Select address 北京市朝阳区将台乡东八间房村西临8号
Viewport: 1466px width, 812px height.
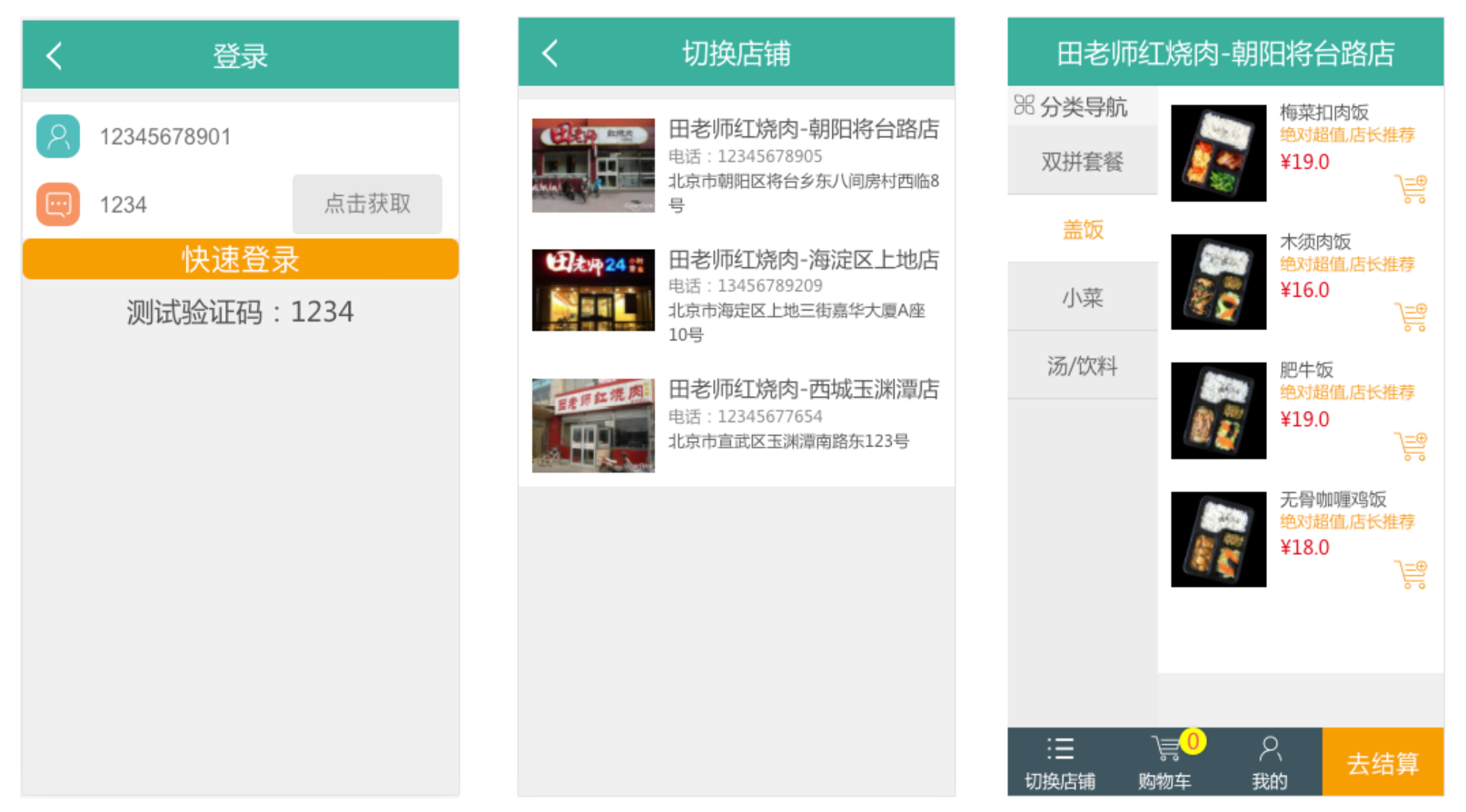click(804, 193)
